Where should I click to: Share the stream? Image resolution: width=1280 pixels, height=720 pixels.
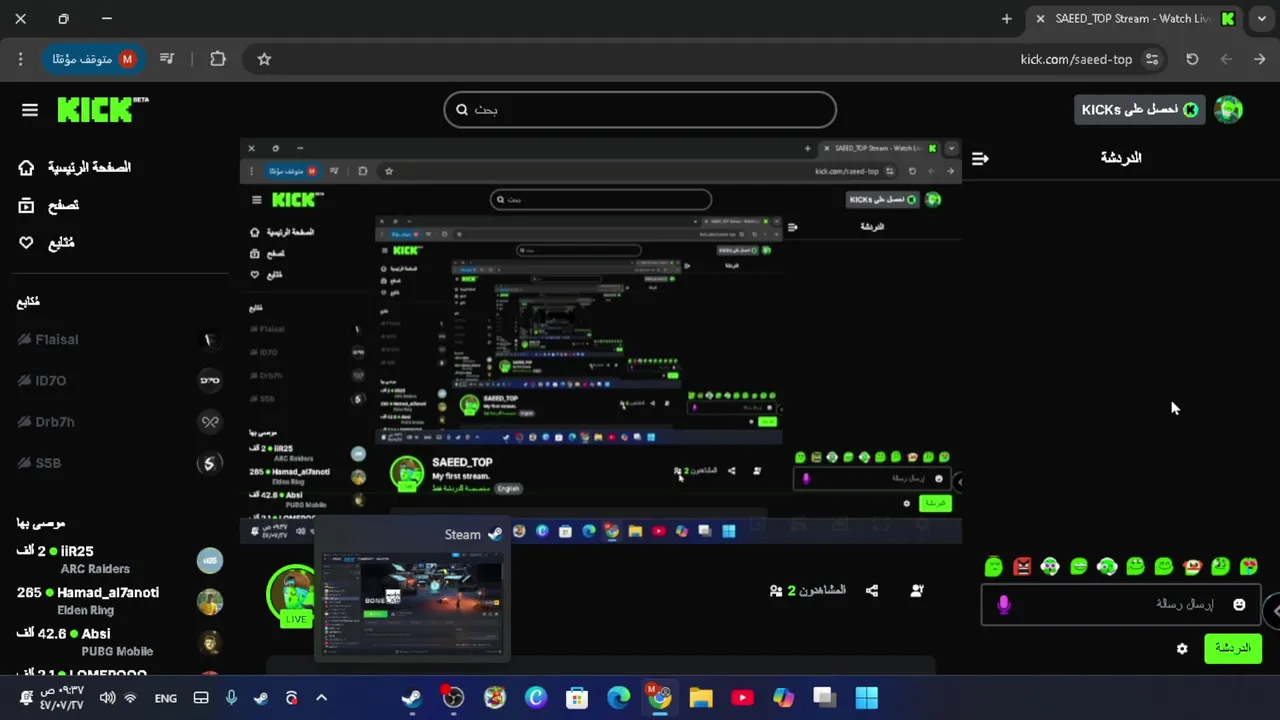(x=872, y=591)
